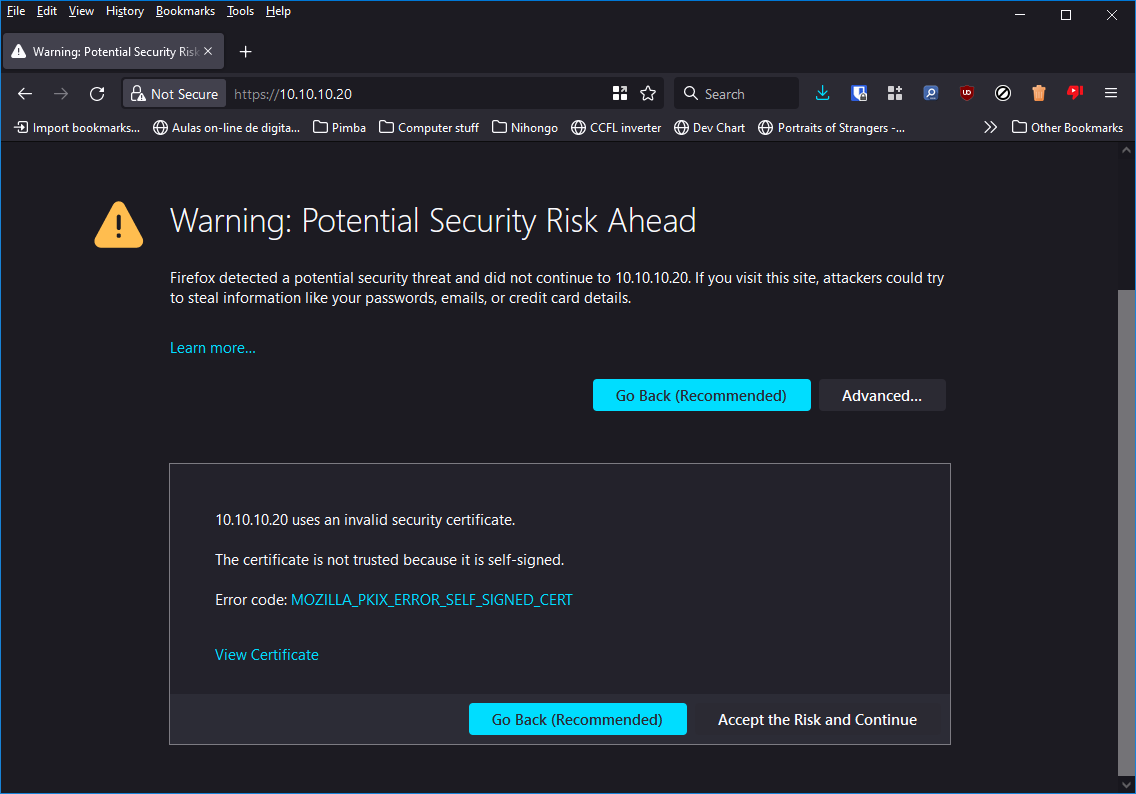
Task: Click the Not Secure padlock indicator
Action: tap(173, 93)
